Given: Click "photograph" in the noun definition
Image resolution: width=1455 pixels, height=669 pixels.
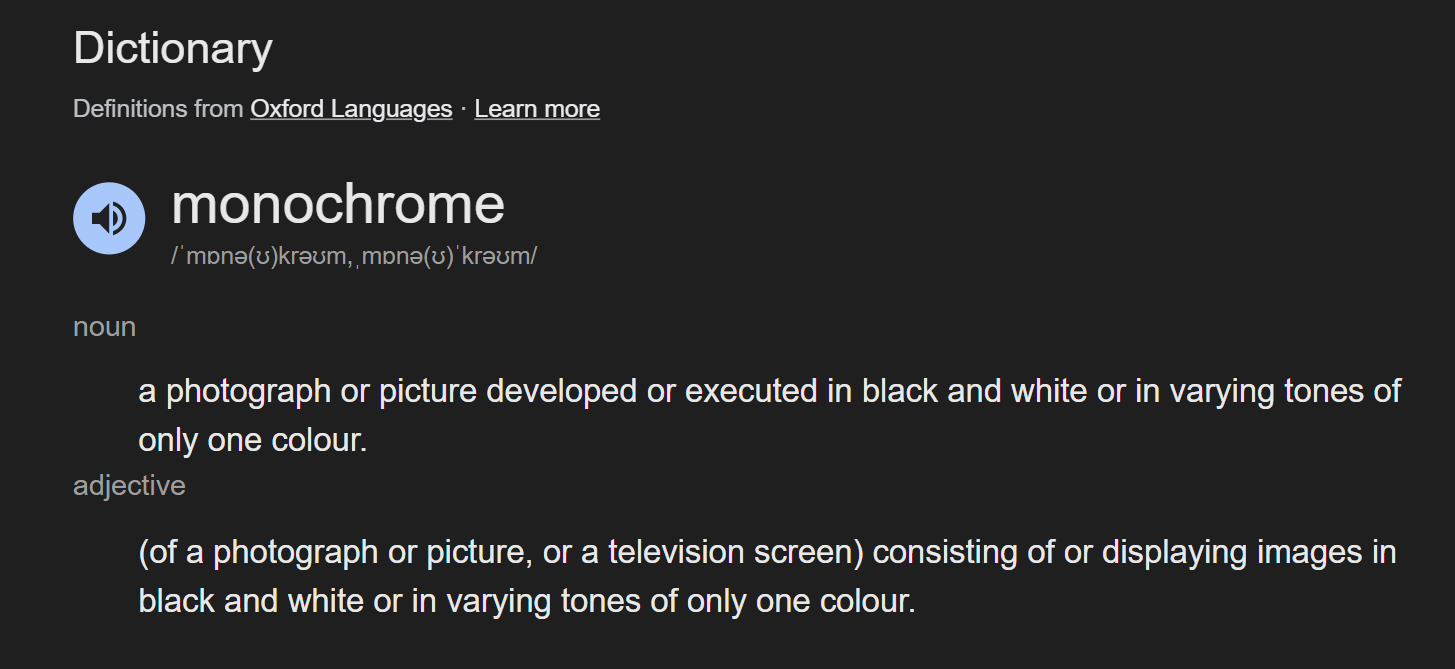Looking at the screenshot, I should point(248,391).
